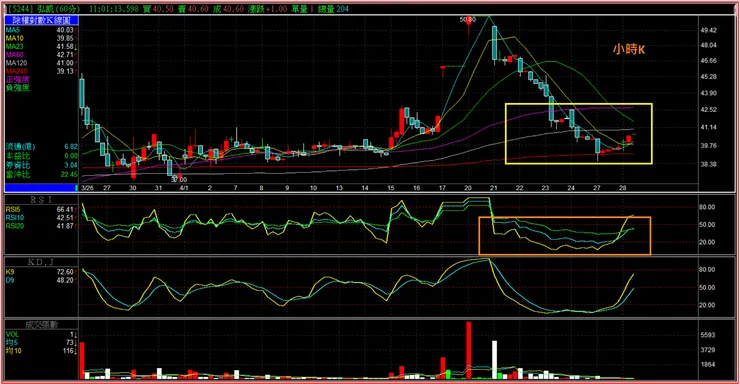Select the D9 legend label
Screen dimensions: 740x384
pos(10,280)
